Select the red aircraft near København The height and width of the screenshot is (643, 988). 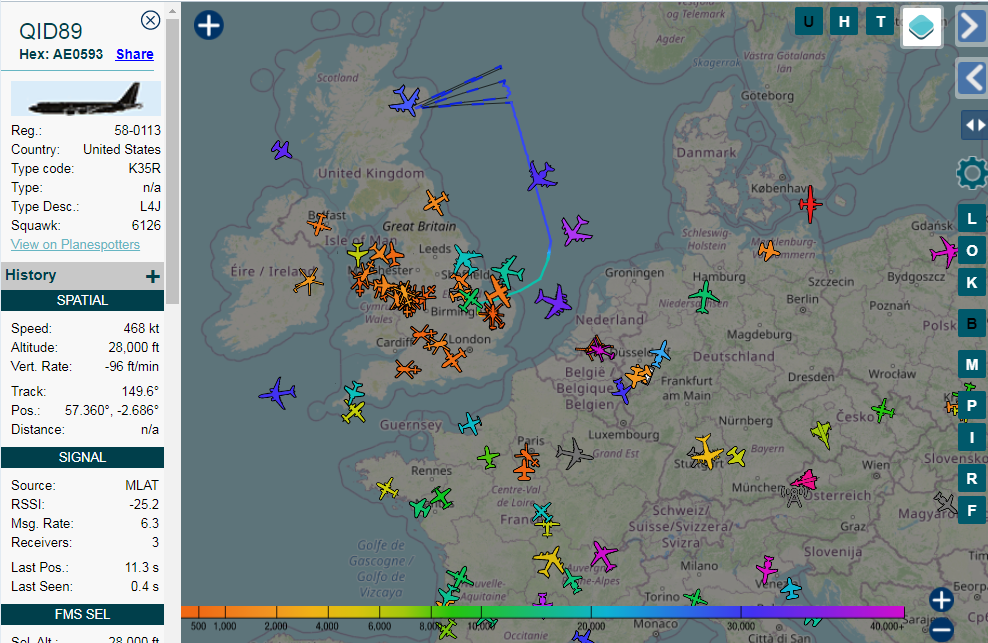pos(810,204)
